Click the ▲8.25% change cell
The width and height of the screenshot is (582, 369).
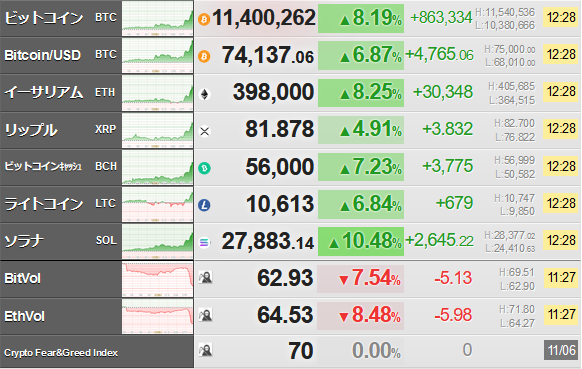pyautogui.click(x=361, y=93)
